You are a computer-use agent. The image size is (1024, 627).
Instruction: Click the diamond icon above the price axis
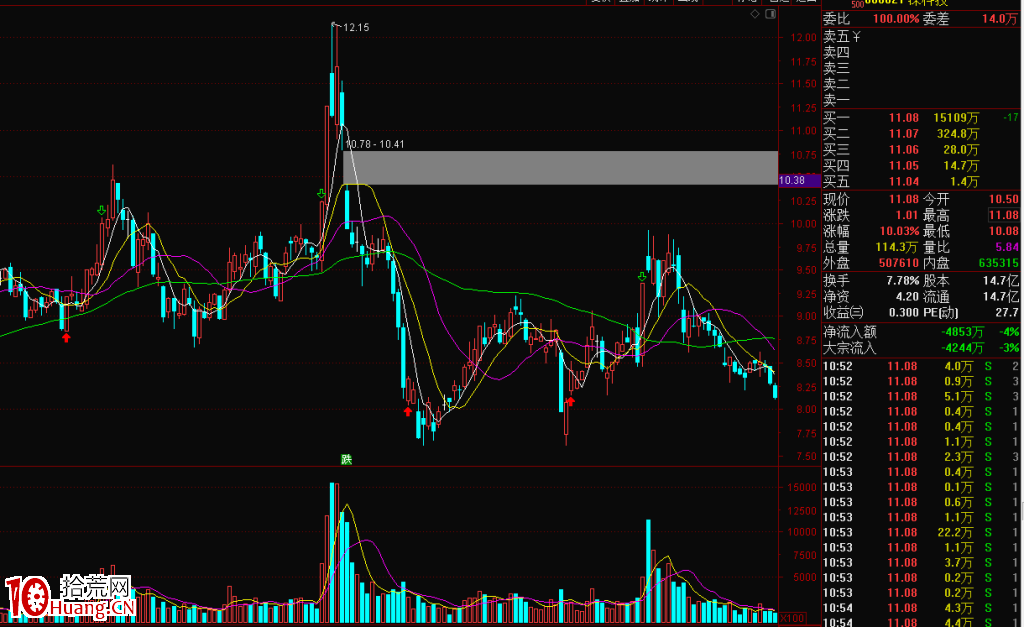coord(755,14)
